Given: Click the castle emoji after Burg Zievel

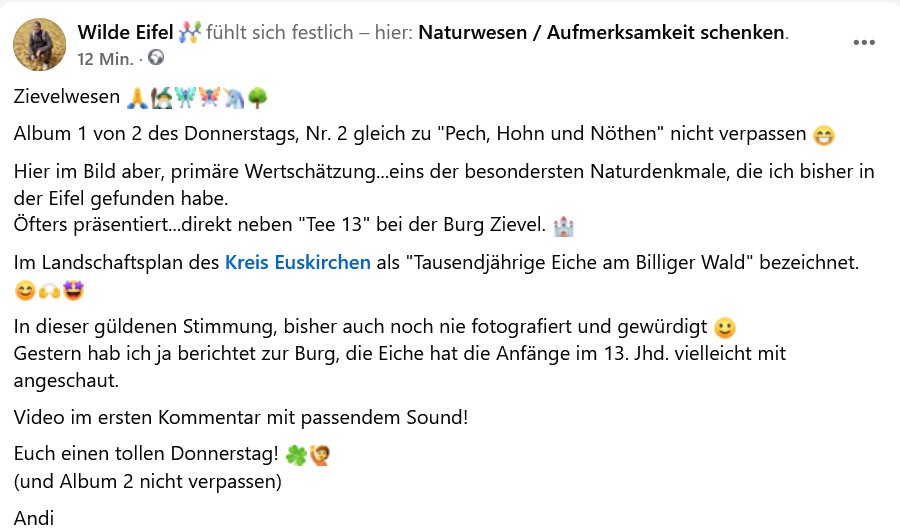Looking at the screenshot, I should tap(564, 227).
